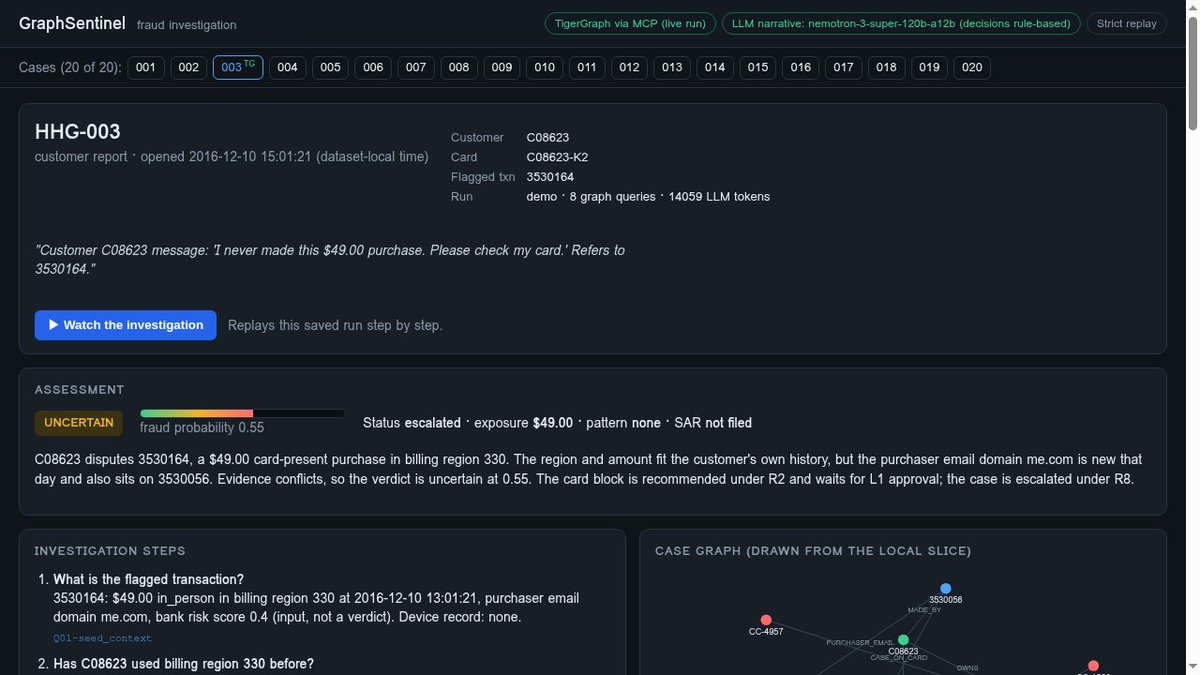Go to case 010
This screenshot has height=675, width=1200.
coord(544,67)
